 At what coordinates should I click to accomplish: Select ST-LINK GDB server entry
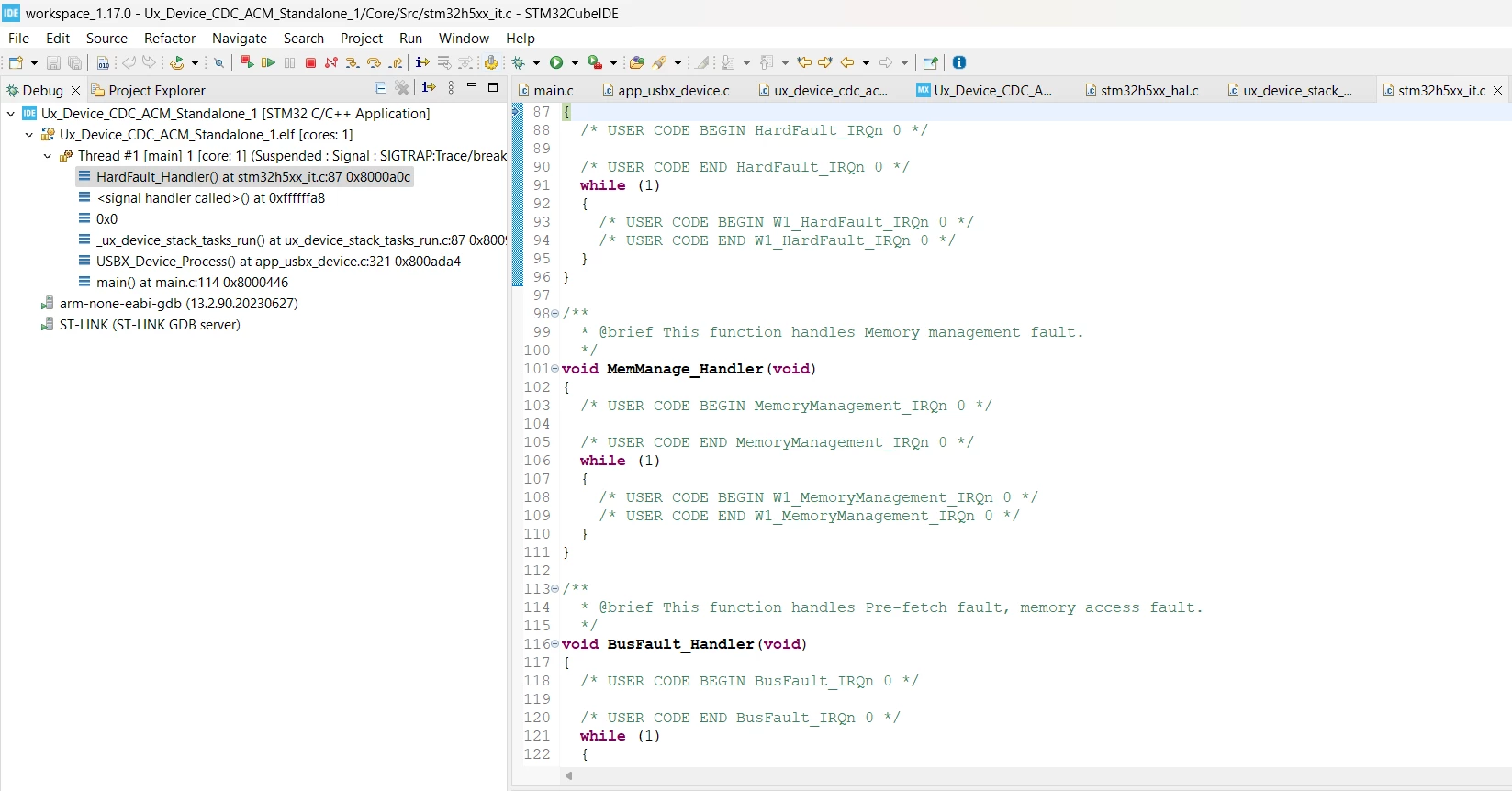tap(141, 325)
